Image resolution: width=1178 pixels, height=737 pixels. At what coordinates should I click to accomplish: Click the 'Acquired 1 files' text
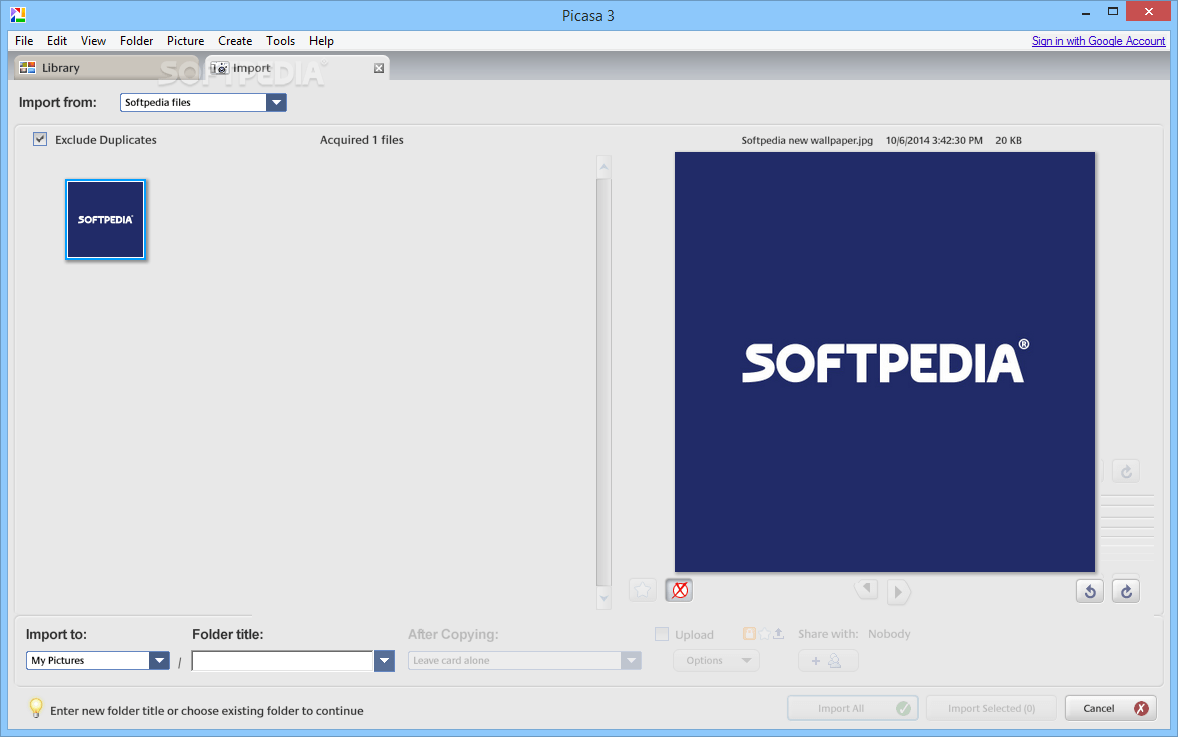click(361, 140)
